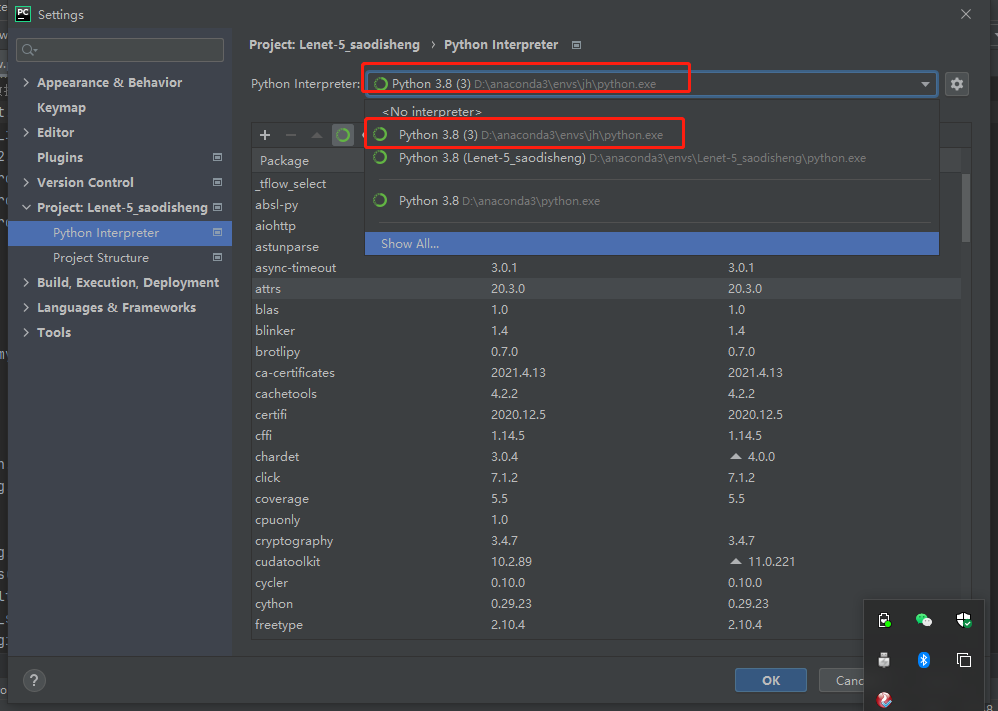Image resolution: width=998 pixels, height=711 pixels.
Task: Open the Keymap settings page
Action: (61, 108)
